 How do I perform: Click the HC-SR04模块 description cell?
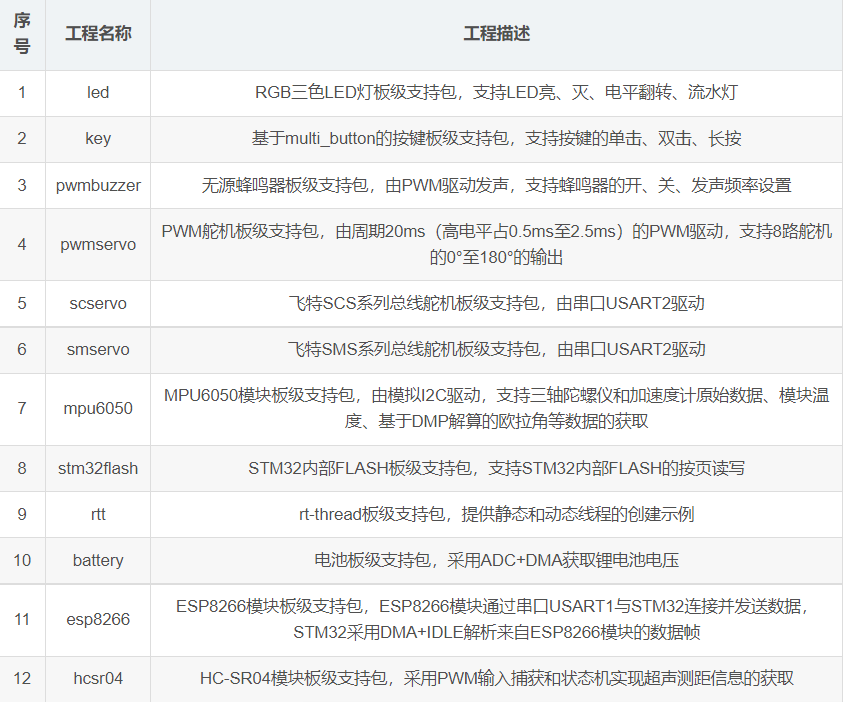pyautogui.click(x=497, y=679)
